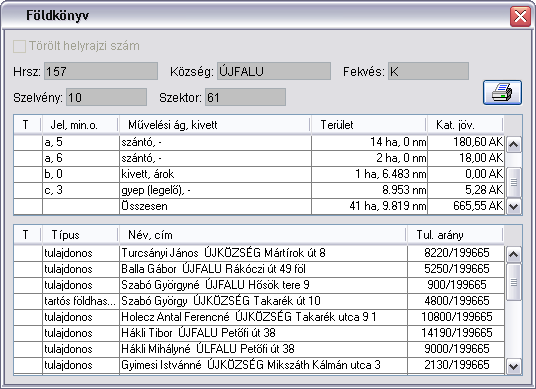
Task: Click the Tul. arány column header
Action: click(x=455, y=235)
